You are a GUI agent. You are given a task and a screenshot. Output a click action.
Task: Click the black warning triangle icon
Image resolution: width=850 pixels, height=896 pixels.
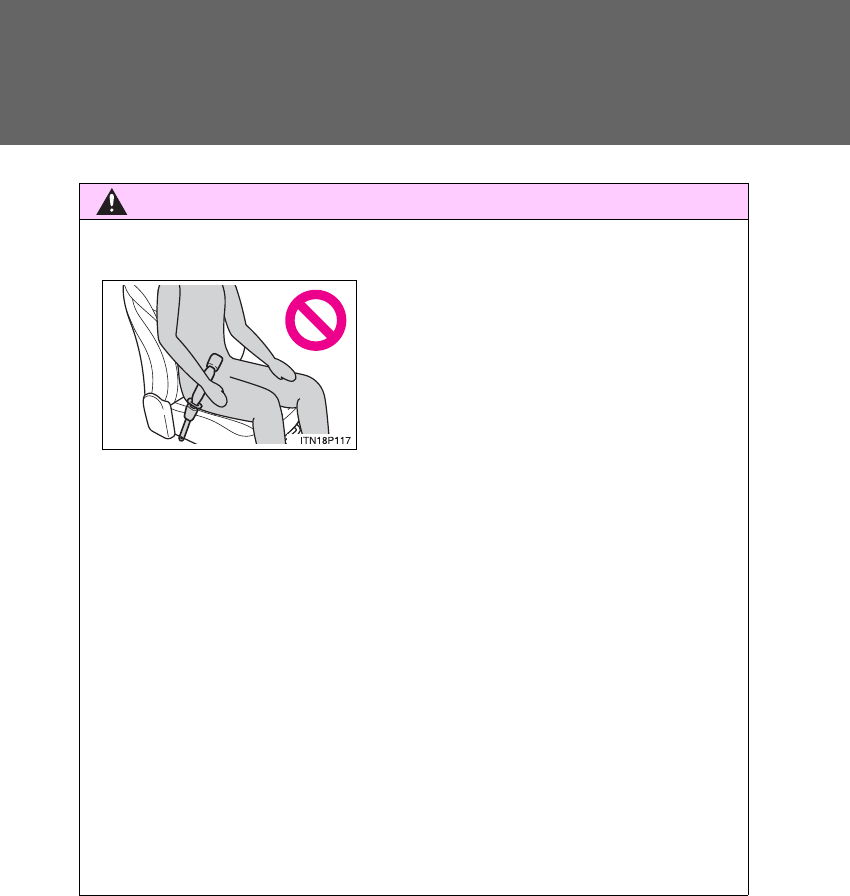(x=111, y=202)
